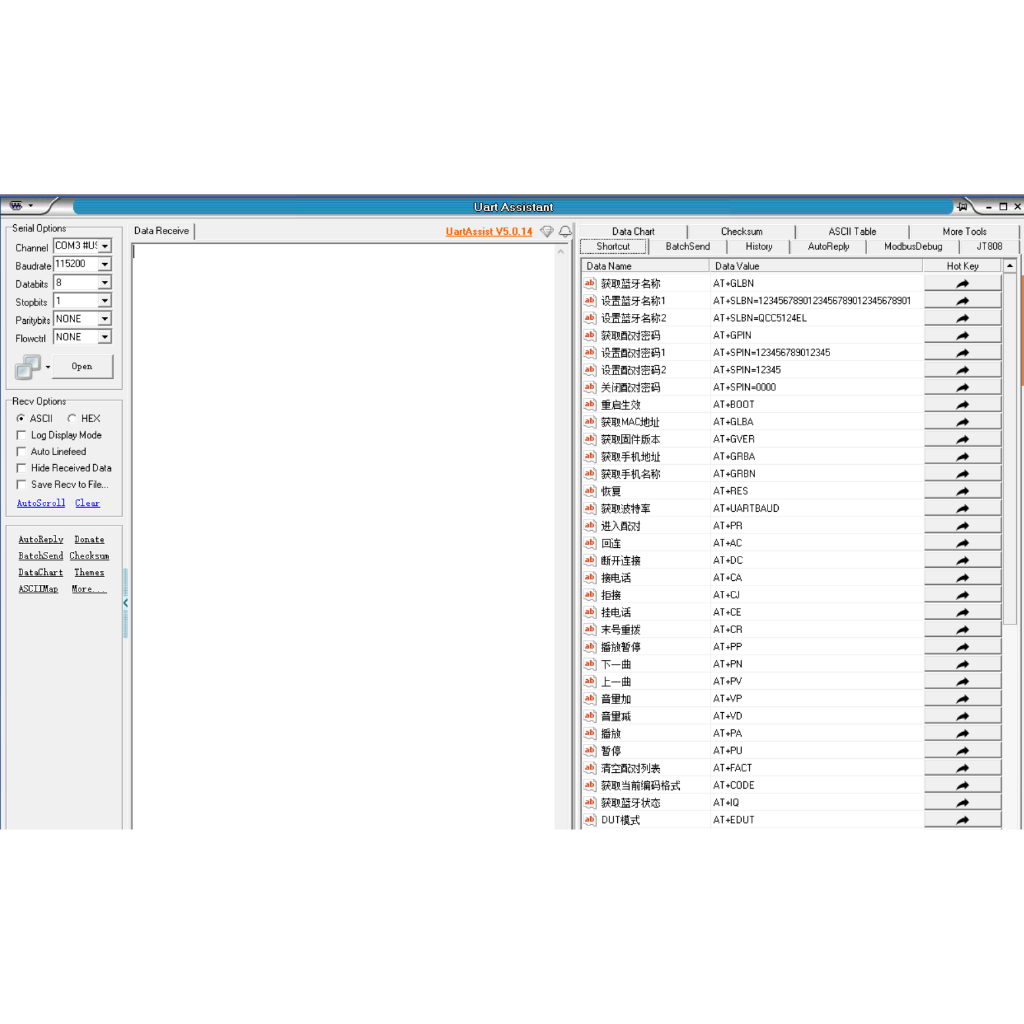This screenshot has height=1024, width=1024.
Task: Open the Checksum tab
Action: pyautogui.click(x=741, y=231)
